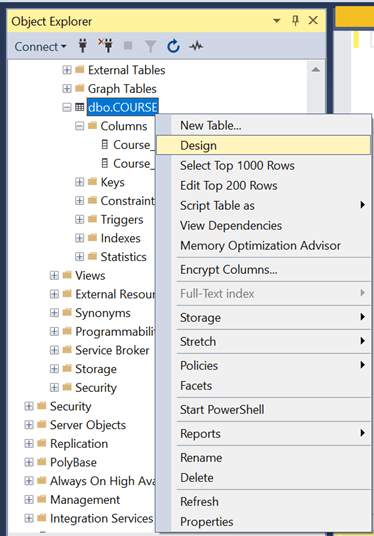Choose Facets from context menu
The width and height of the screenshot is (374, 536).
pyautogui.click(x=264, y=386)
